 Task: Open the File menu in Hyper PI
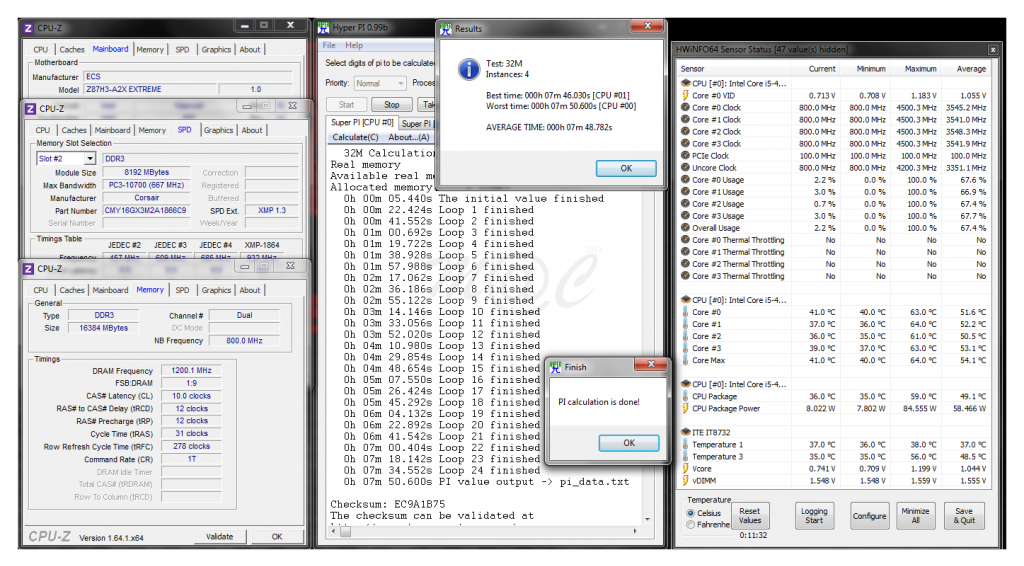click(329, 46)
